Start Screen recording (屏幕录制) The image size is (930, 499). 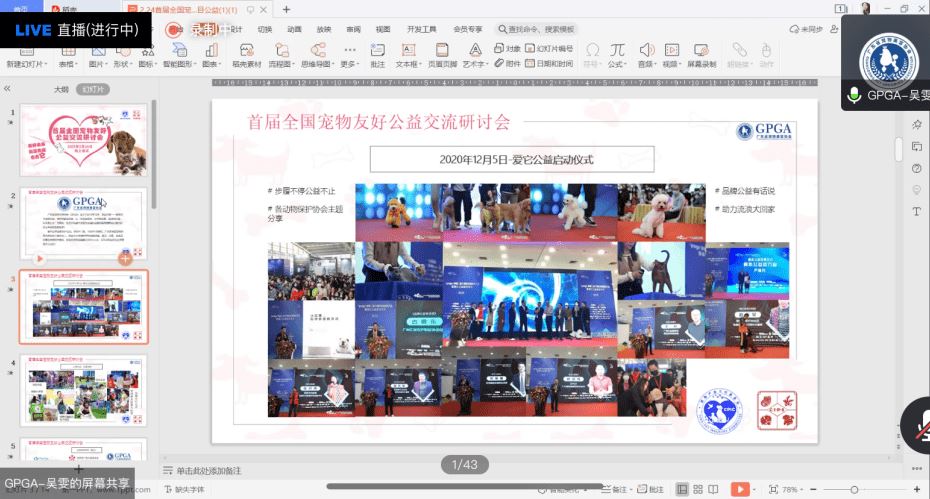(x=702, y=56)
